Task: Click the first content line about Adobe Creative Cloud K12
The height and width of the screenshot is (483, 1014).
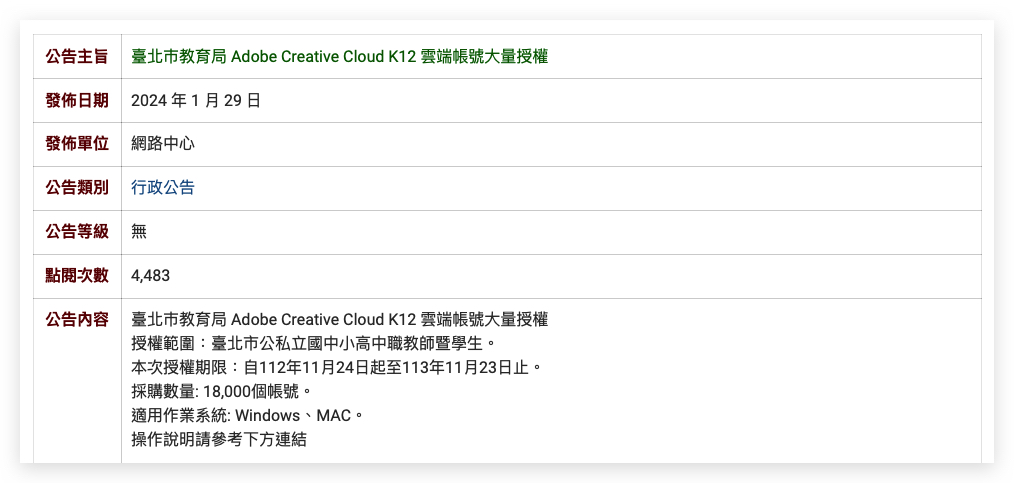Action: (340, 319)
